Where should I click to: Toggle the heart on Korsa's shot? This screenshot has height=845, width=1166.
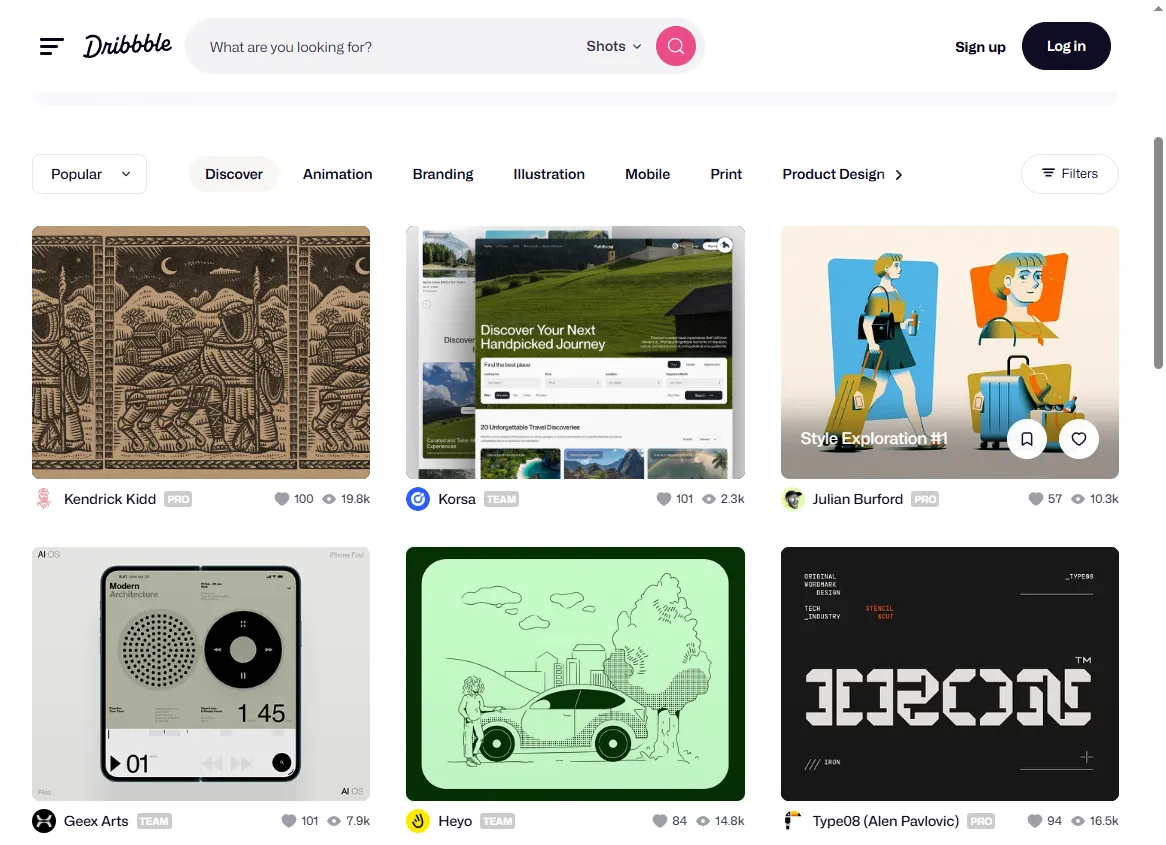(664, 499)
